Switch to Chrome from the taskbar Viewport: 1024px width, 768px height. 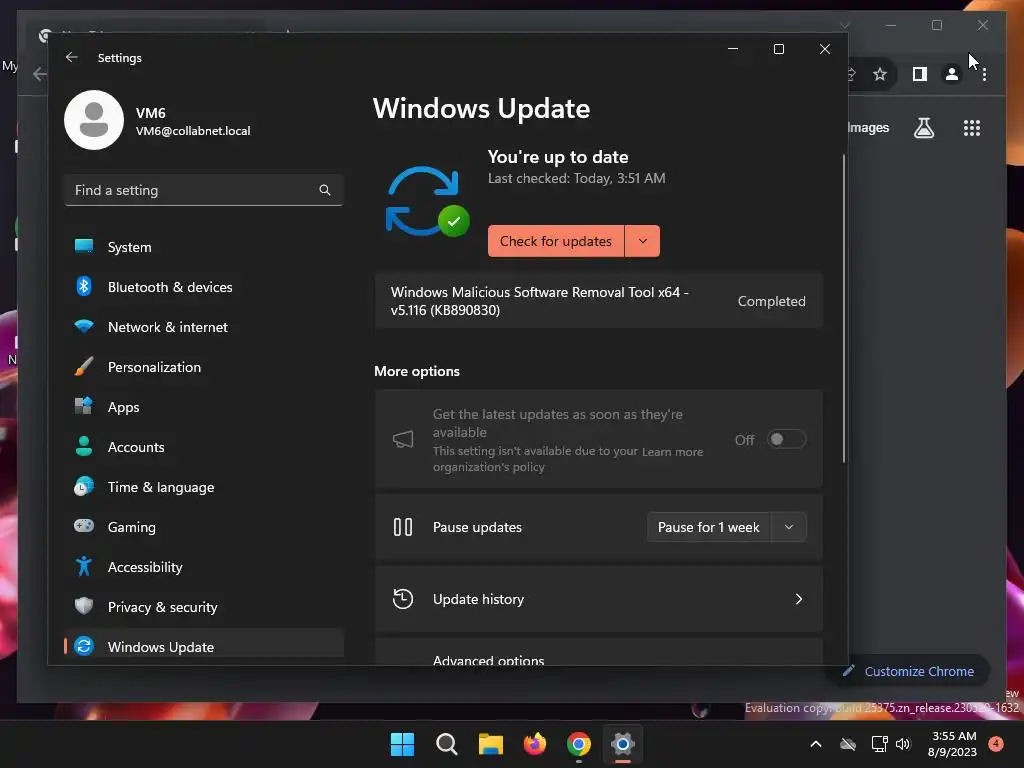579,744
